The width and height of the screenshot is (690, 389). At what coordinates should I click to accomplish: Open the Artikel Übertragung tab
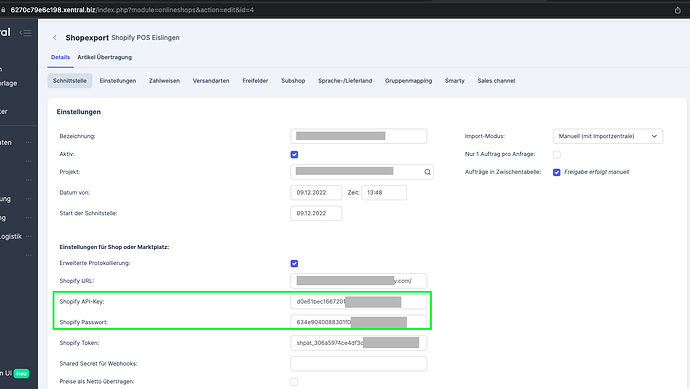[x=105, y=57]
